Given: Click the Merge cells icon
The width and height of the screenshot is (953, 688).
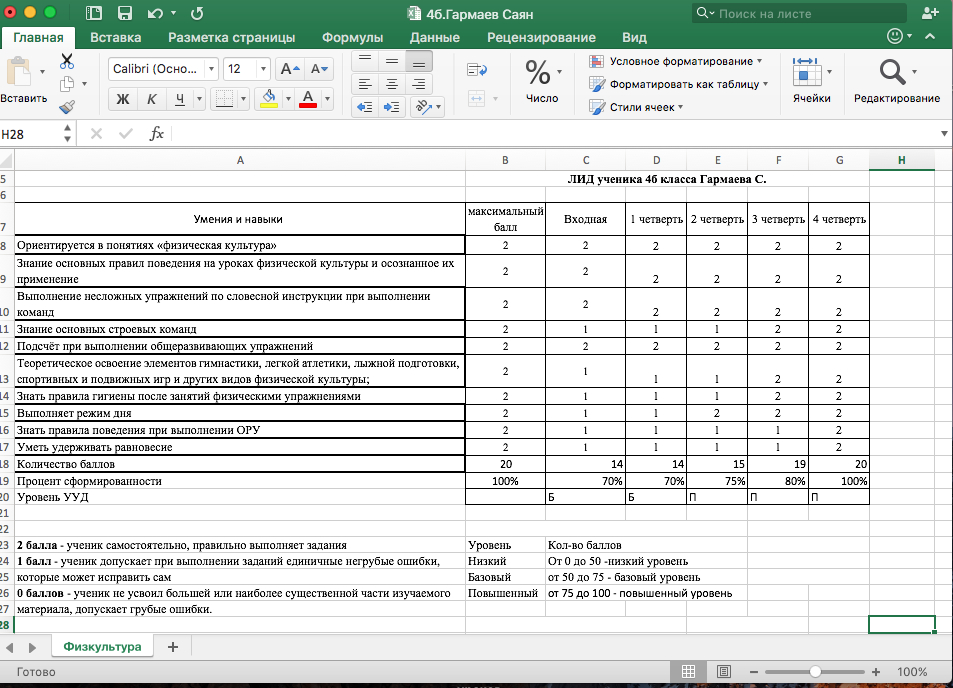Looking at the screenshot, I should [476, 98].
